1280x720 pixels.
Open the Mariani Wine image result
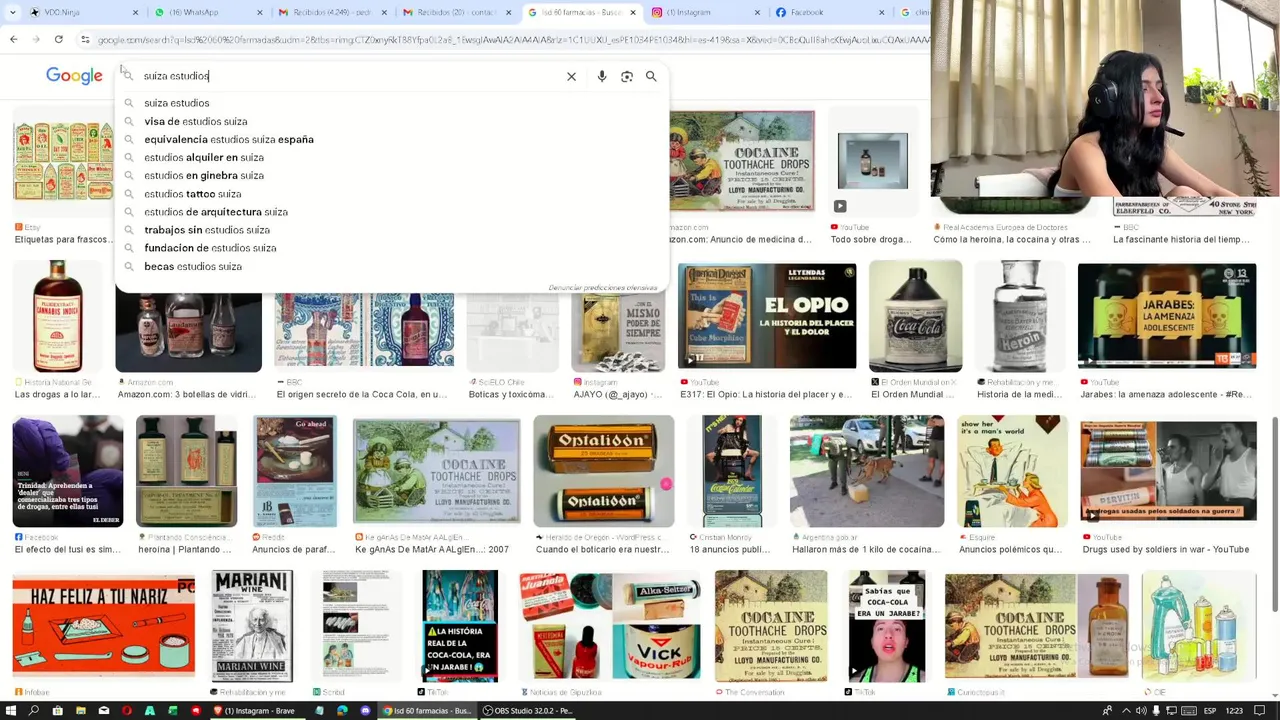(x=252, y=626)
